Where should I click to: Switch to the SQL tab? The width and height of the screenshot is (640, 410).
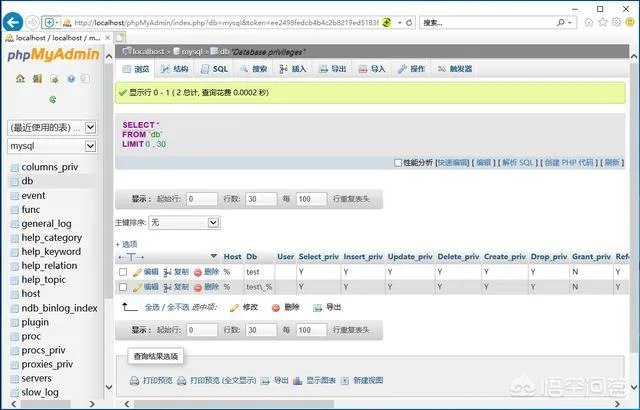coord(215,69)
